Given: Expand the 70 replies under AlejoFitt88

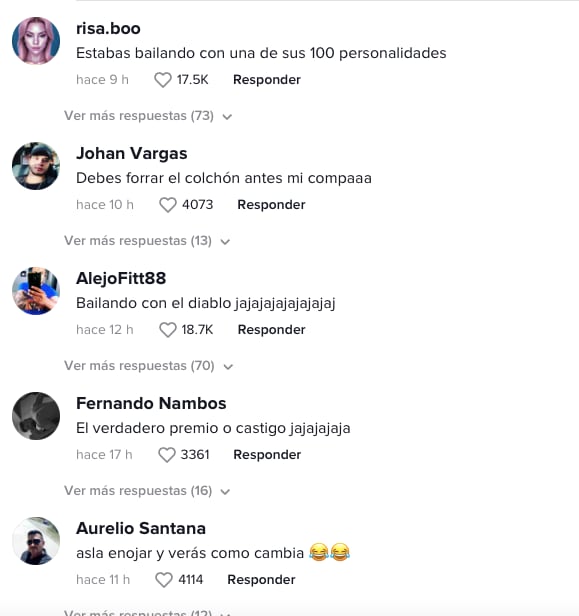Looking at the screenshot, I should coord(148,366).
